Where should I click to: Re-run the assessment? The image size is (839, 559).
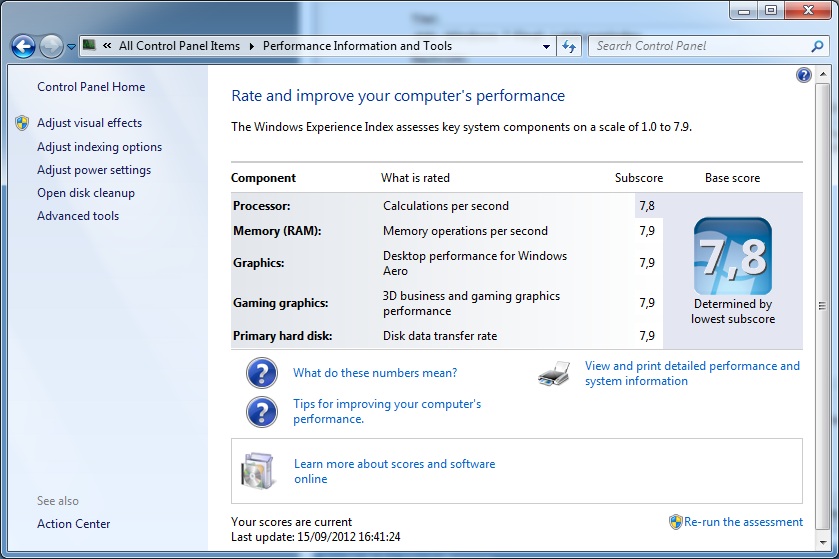coord(743,522)
